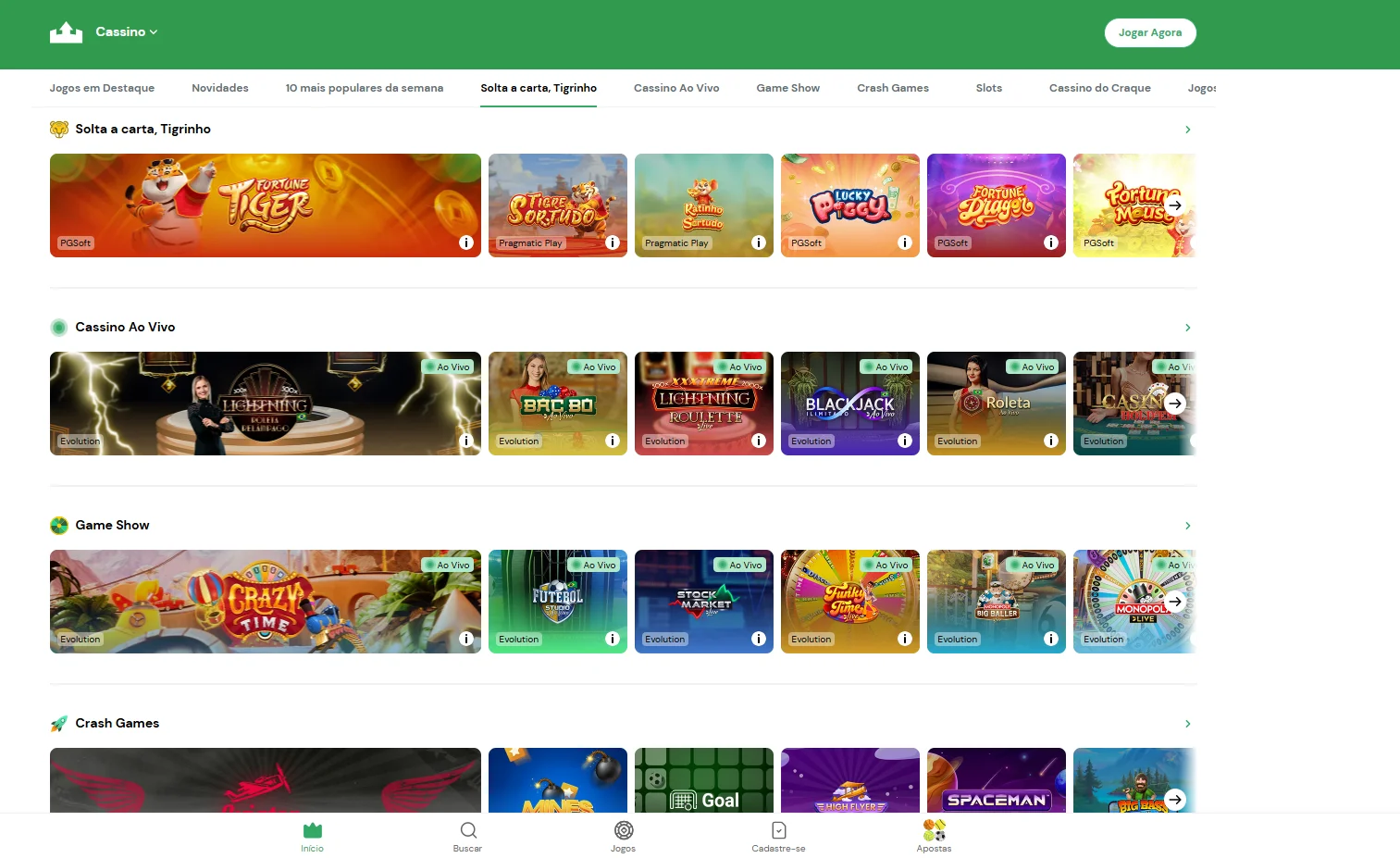Show next games in Tigrinho carousel
This screenshot has width=1400, height=858.
click(1175, 205)
